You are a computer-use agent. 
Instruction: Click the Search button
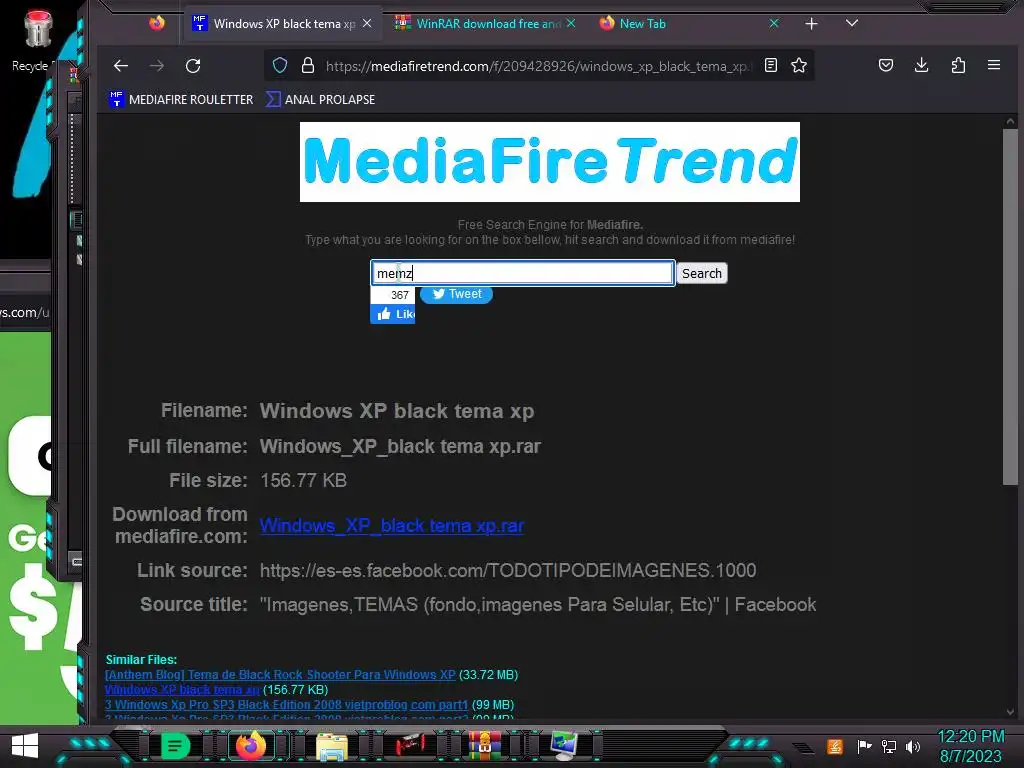(701, 273)
